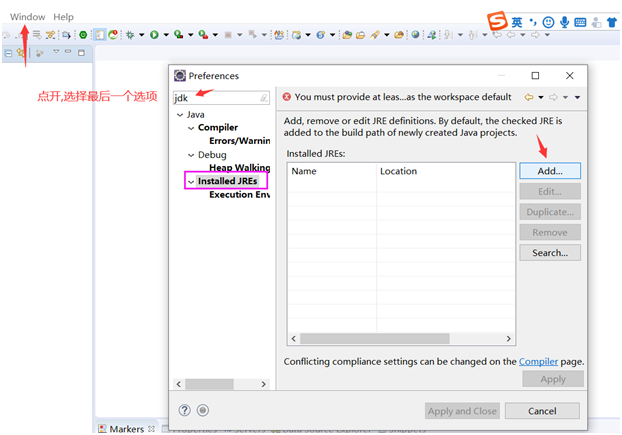Screen dimensions: 622x435
Task: Select Heap Walking in preferences tree
Action: 240,168
